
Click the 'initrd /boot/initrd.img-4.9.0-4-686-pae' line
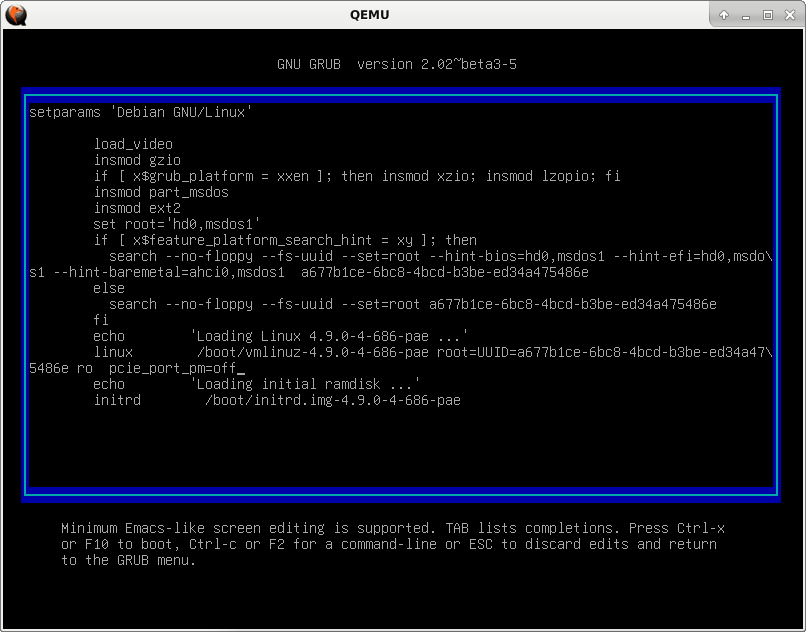(x=277, y=400)
